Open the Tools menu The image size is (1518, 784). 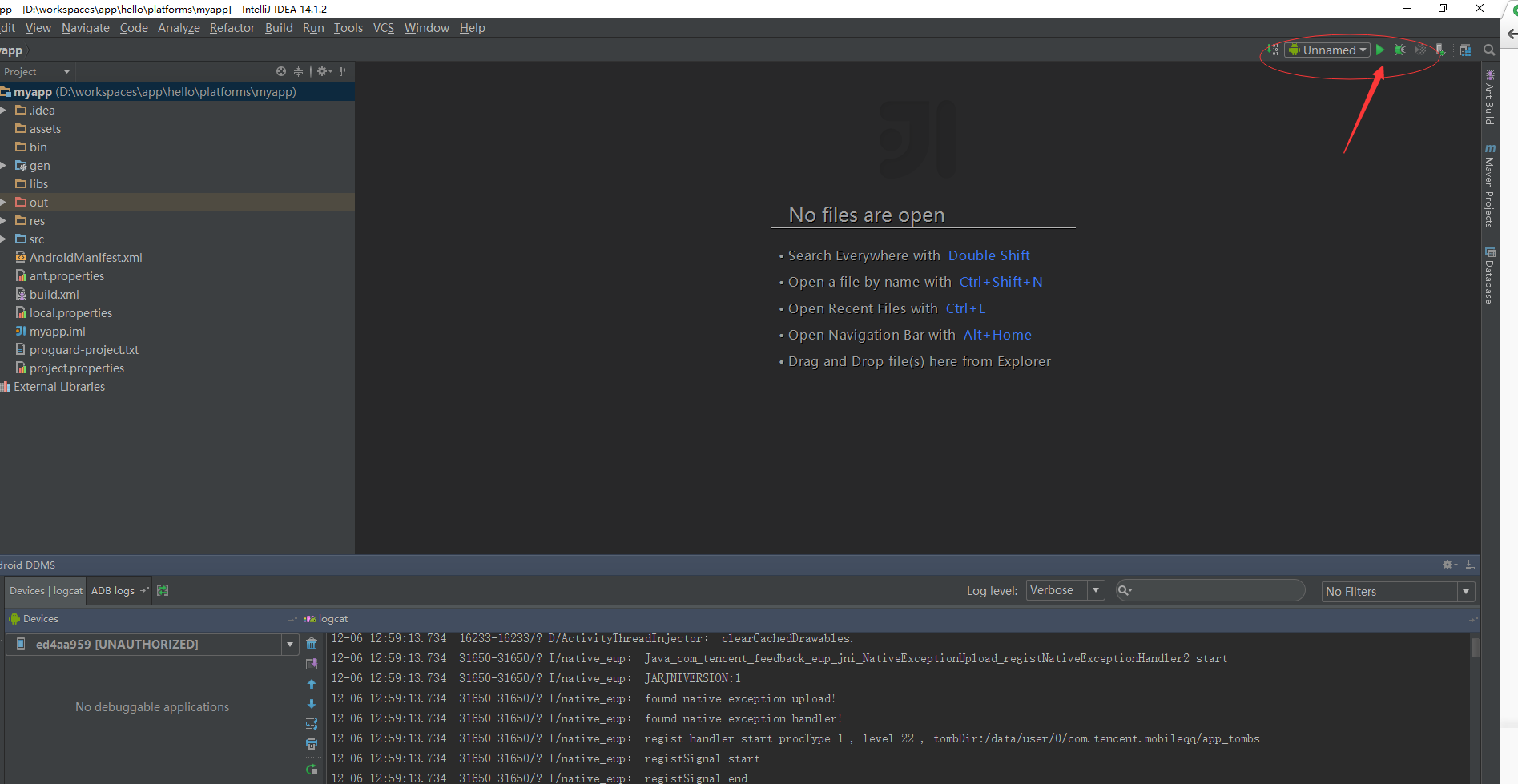tap(348, 28)
